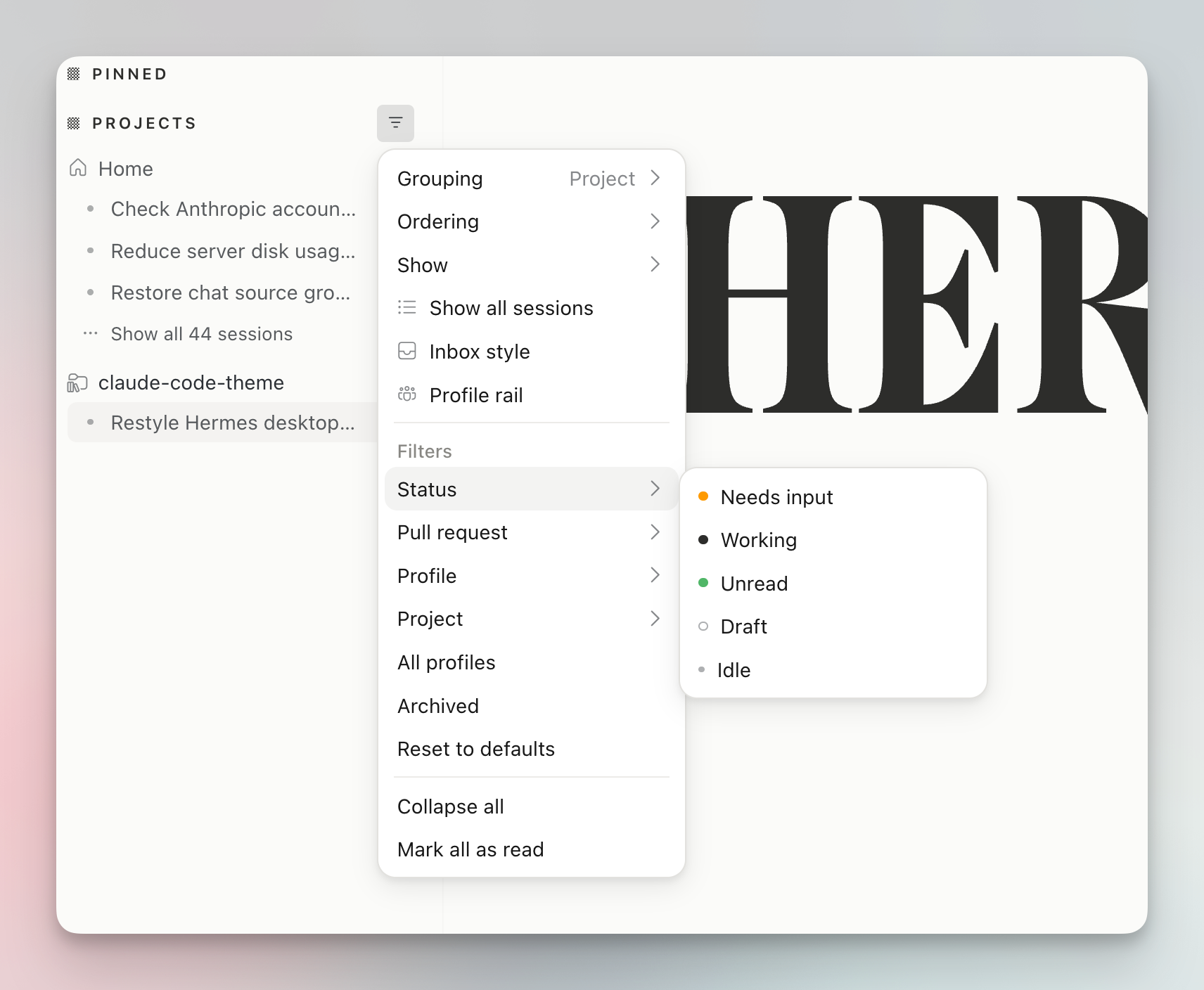Screen dimensions: 1204x990
Task: Open the Grouping submenu set to Project
Action: [x=532, y=179]
